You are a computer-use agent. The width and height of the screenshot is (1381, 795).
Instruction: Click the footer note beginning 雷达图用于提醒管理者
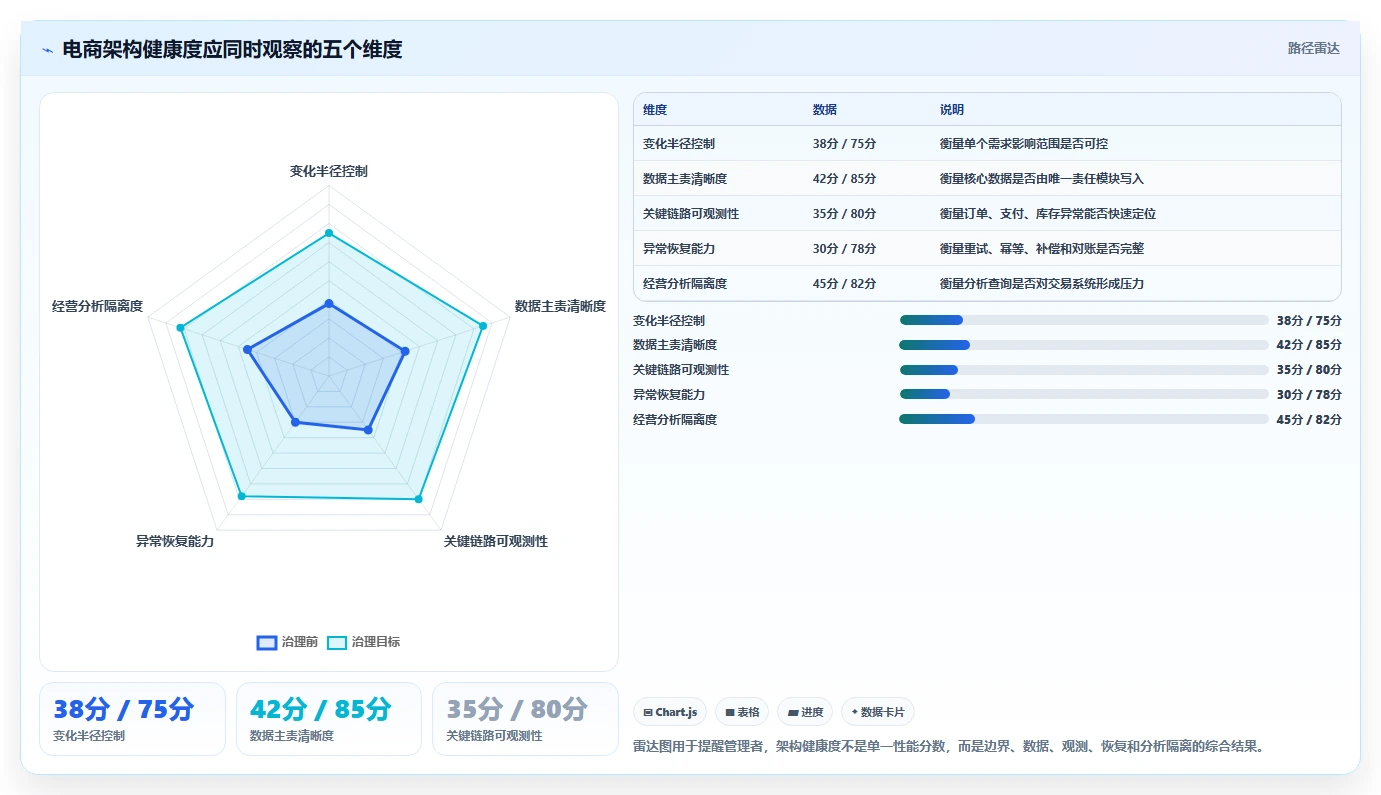tap(949, 746)
